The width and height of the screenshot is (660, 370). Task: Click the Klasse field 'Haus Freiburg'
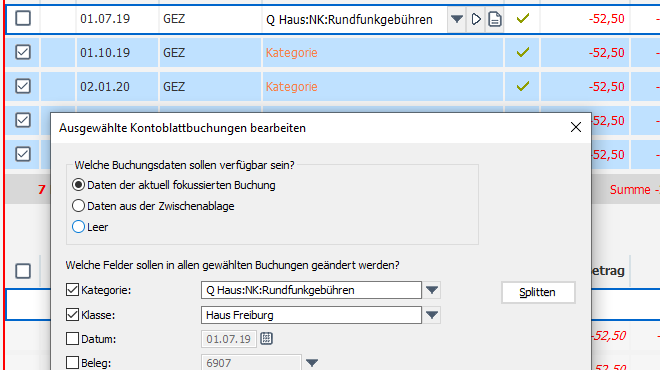pos(311,315)
